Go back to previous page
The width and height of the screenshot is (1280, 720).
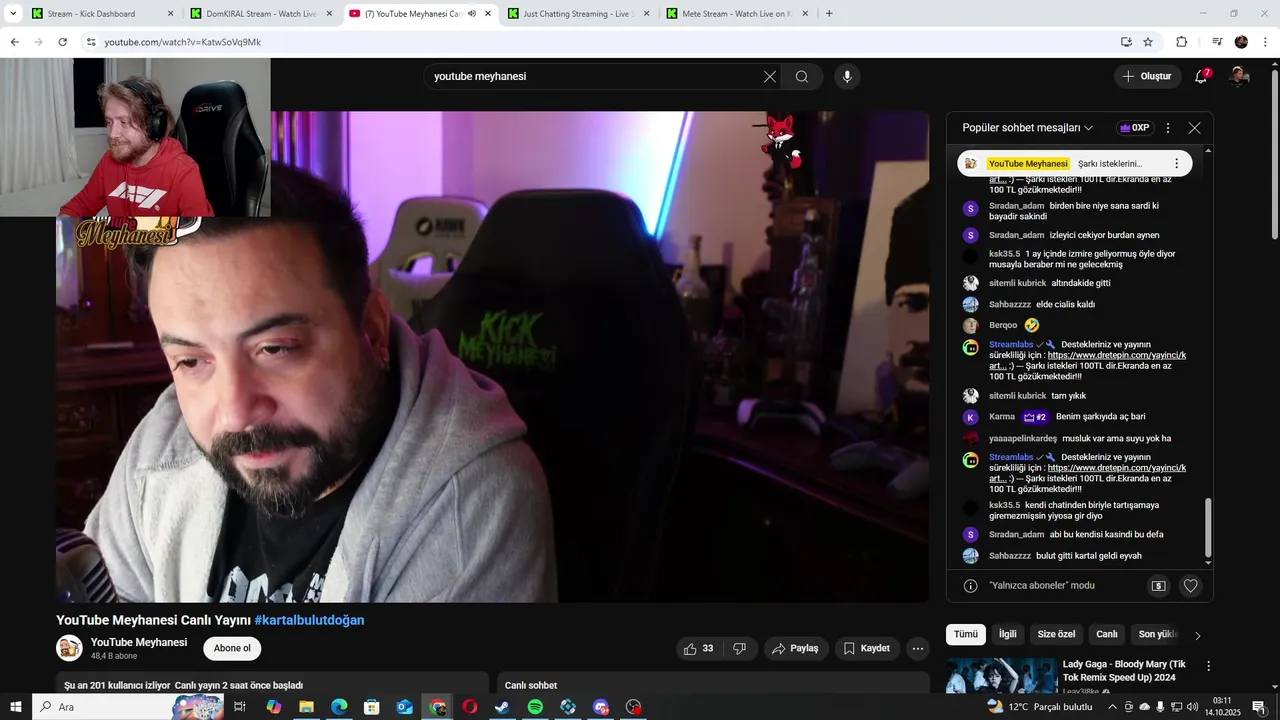coord(14,42)
